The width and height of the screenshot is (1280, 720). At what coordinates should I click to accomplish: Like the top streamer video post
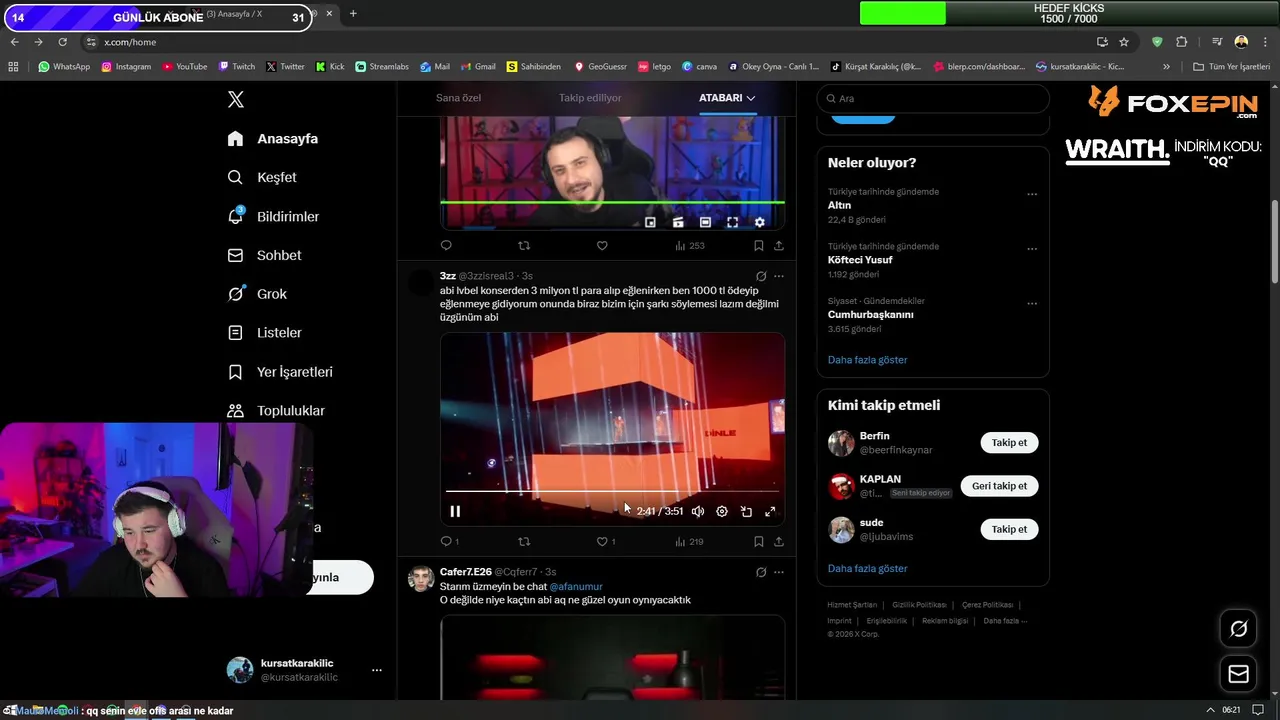pos(602,245)
